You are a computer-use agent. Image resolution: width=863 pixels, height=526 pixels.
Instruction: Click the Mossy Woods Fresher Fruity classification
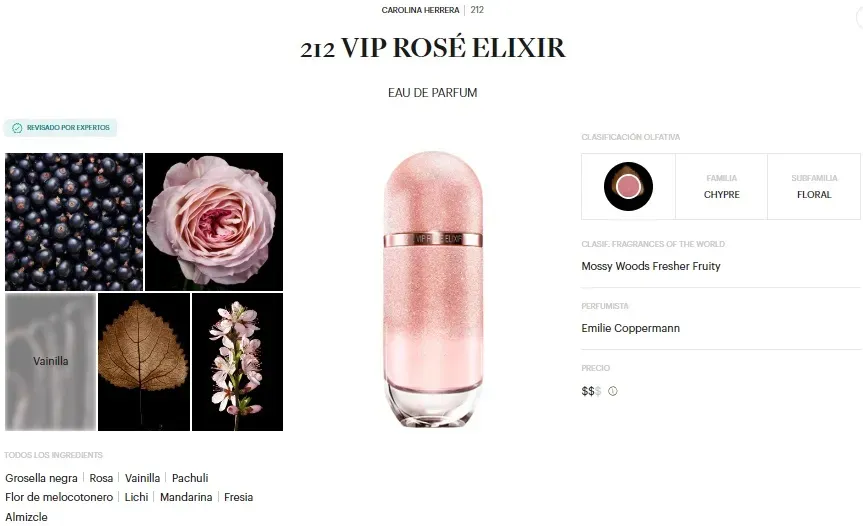(651, 266)
